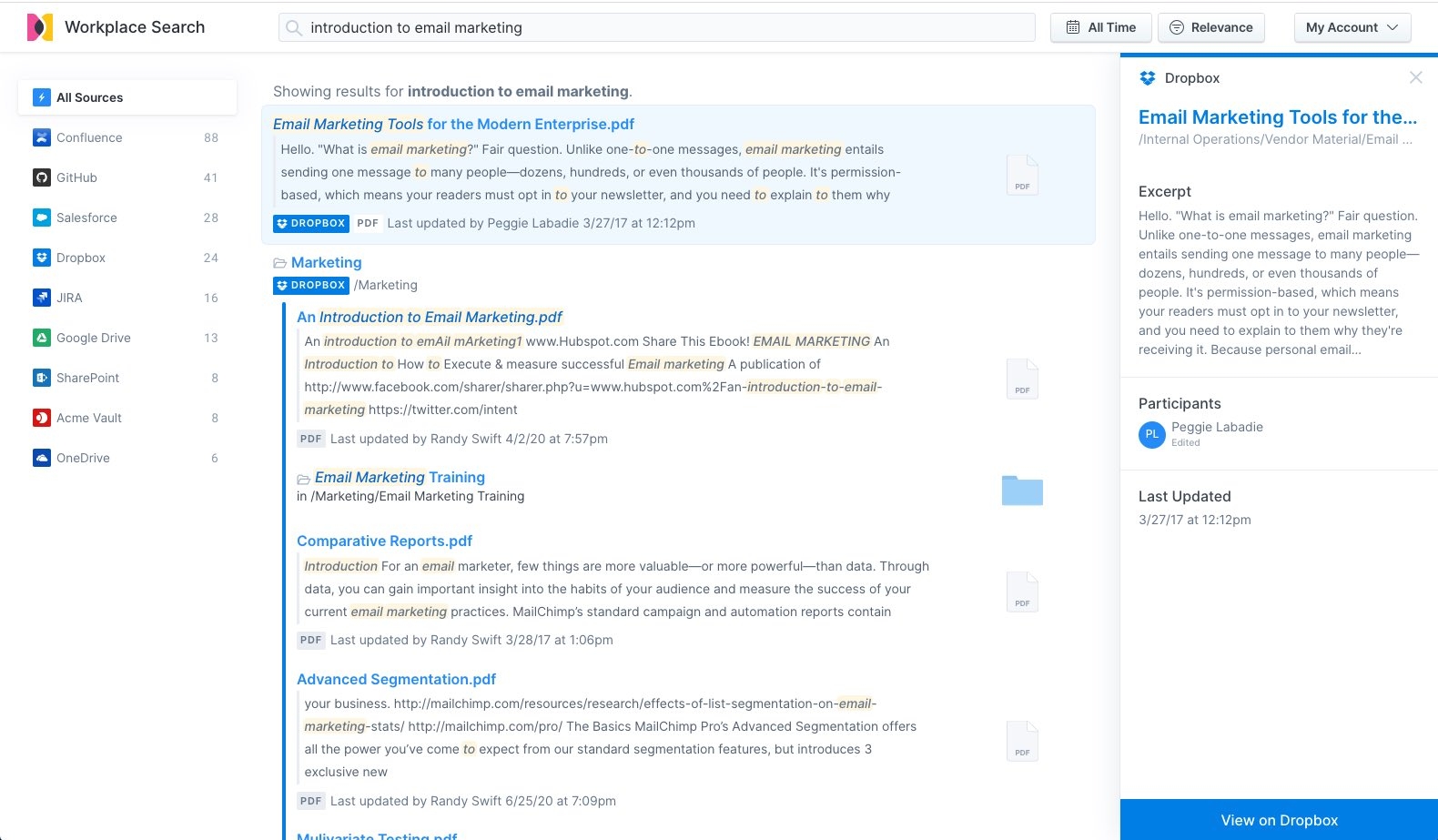Click the DROPBOX badge under Marketing folder
The width and height of the screenshot is (1438, 840).
tap(311, 285)
